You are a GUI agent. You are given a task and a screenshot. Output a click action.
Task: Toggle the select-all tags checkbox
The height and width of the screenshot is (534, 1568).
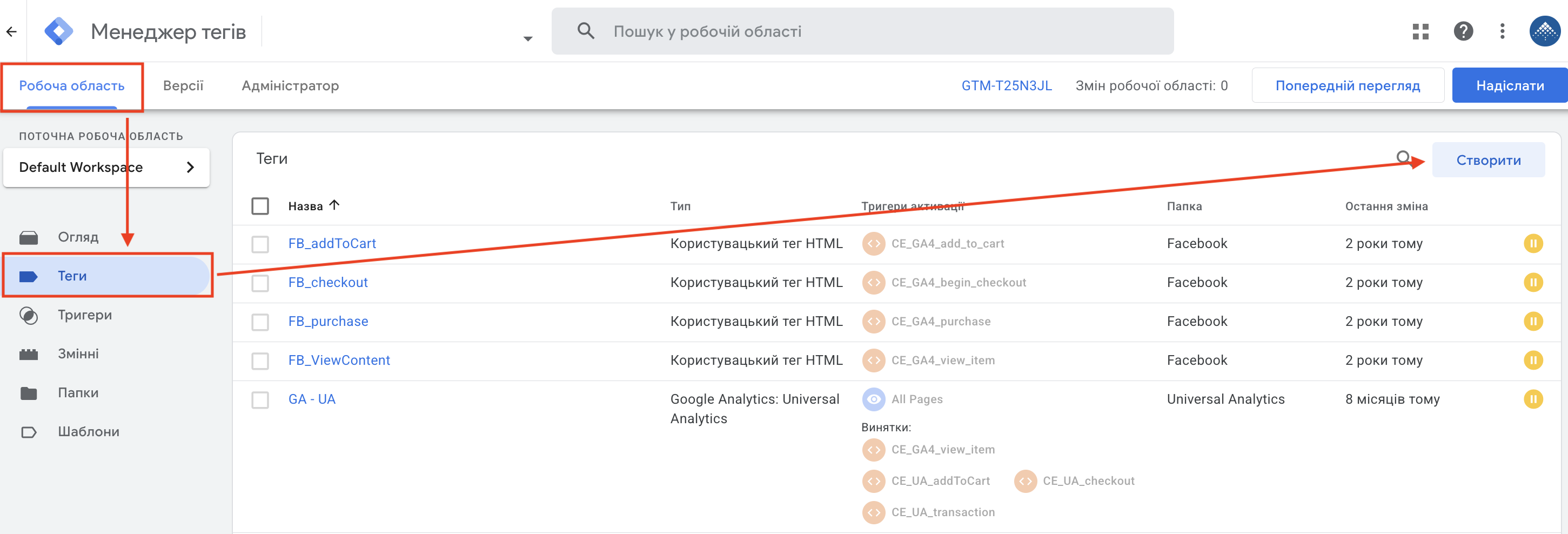[260, 206]
